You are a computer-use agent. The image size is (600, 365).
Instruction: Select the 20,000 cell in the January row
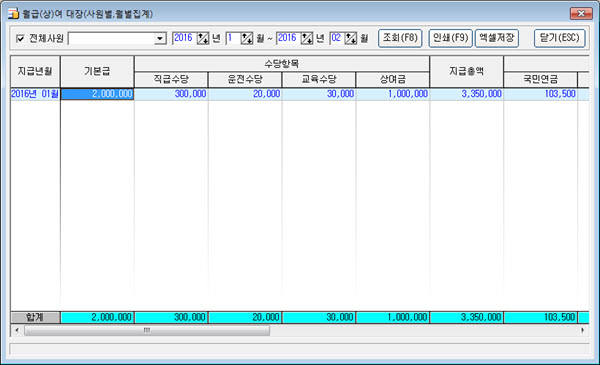[245, 94]
